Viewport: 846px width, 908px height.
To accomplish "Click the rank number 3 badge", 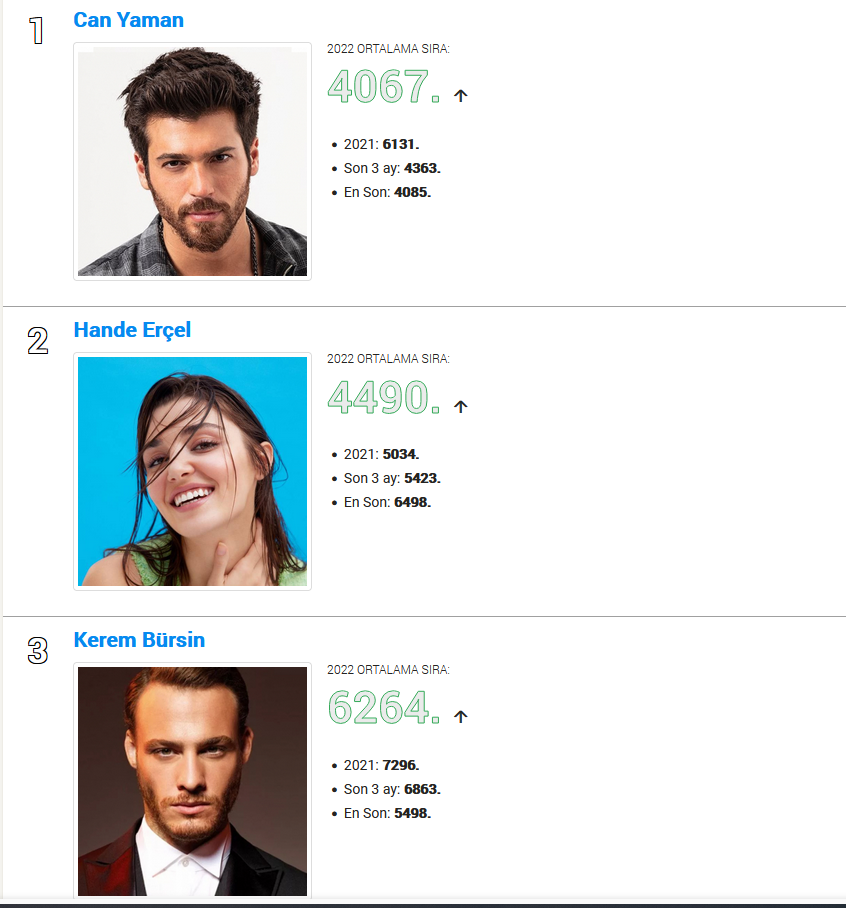I will (37, 651).
